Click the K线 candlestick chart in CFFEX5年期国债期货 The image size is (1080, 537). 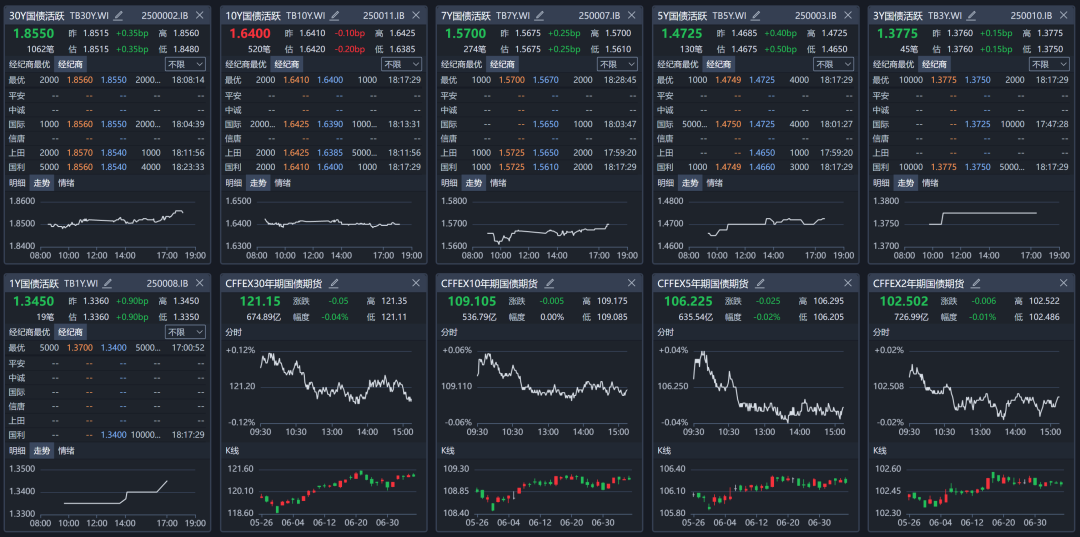pyautogui.click(x=755, y=494)
